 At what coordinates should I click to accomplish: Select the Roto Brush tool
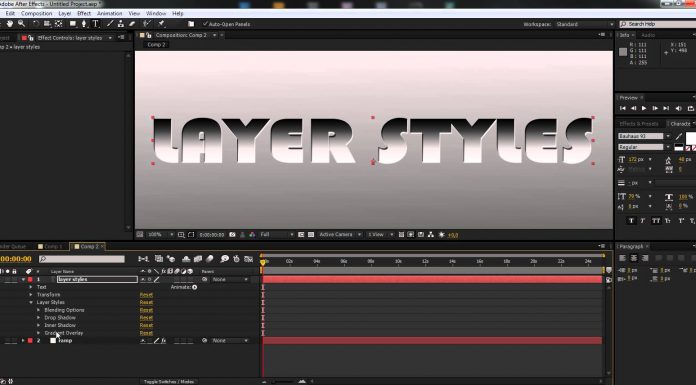pos(147,24)
